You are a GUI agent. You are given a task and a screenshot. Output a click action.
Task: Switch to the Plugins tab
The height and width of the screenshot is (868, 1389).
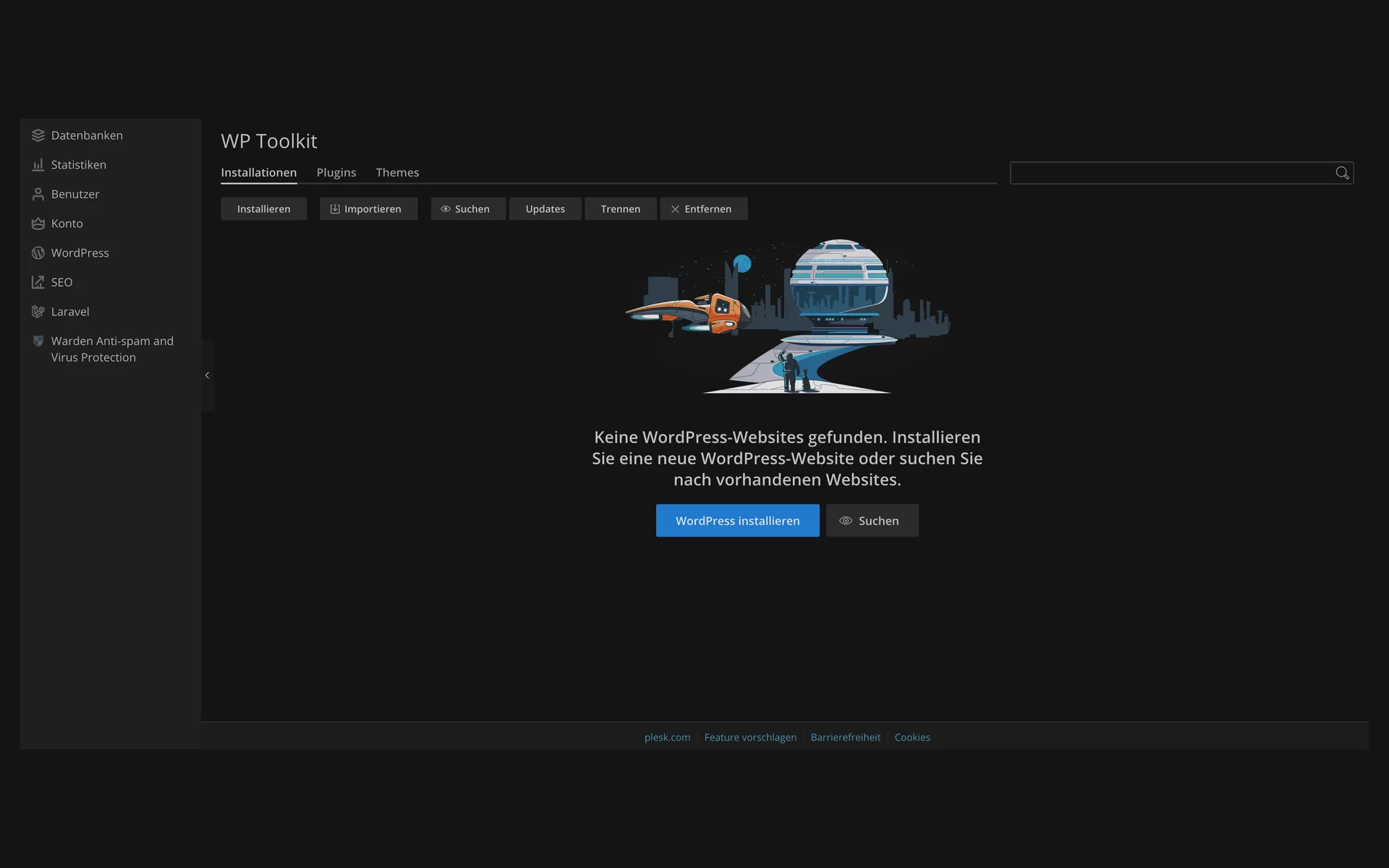[x=336, y=172]
